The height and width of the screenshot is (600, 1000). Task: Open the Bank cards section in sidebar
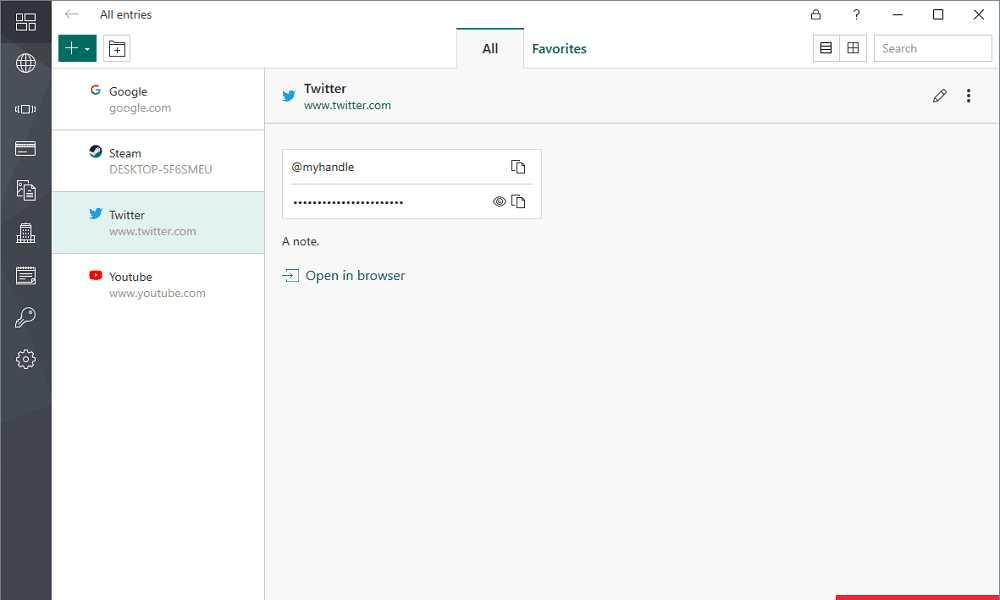(26, 149)
